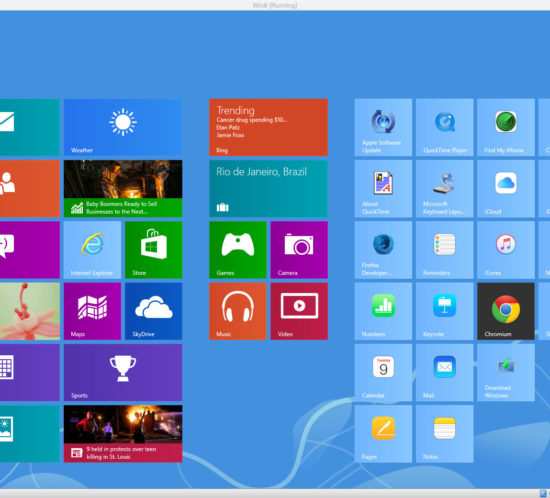
Task: Open the Keynote tile
Action: (x=445, y=311)
